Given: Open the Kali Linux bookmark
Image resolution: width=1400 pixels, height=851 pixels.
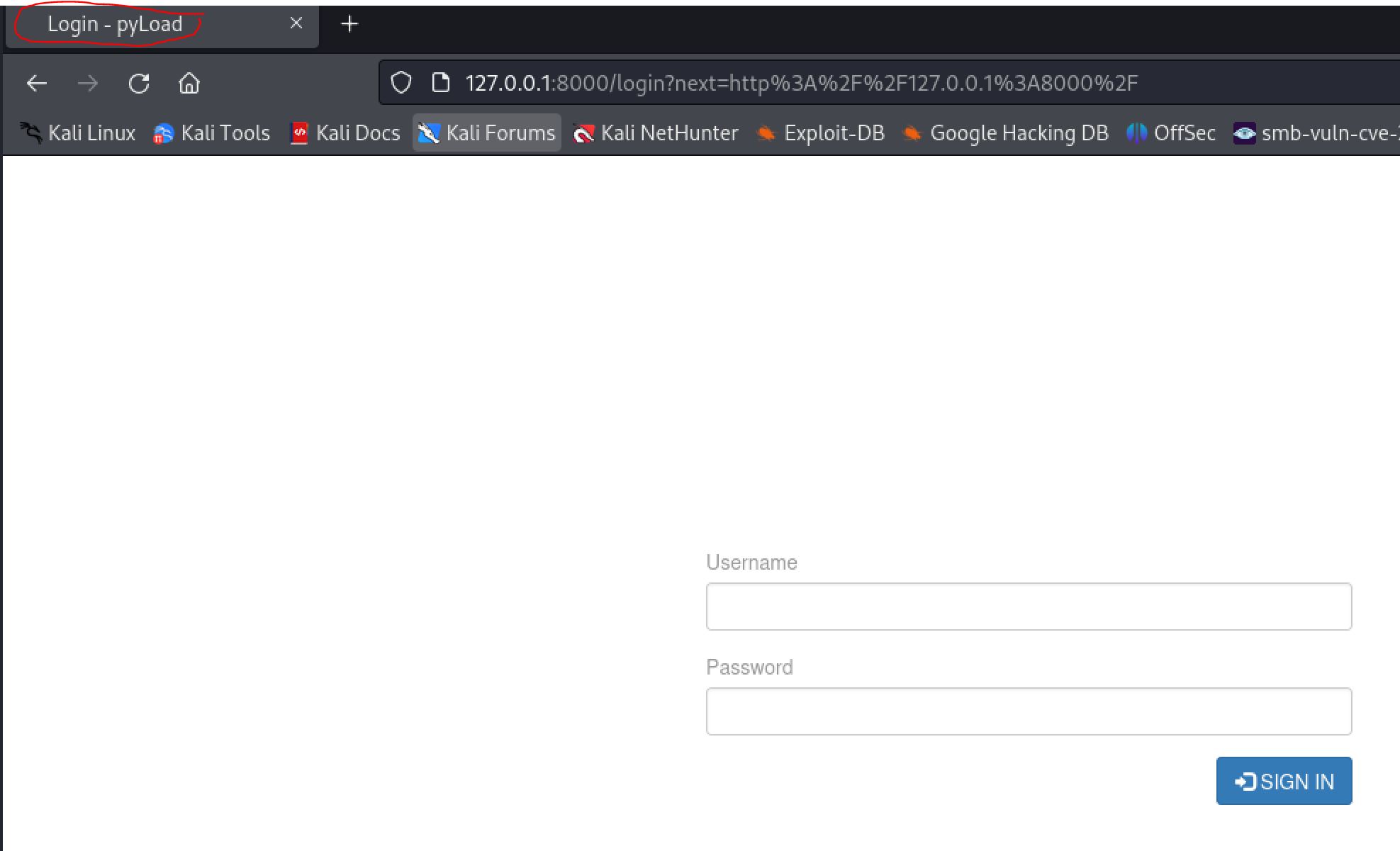Looking at the screenshot, I should pos(78,133).
